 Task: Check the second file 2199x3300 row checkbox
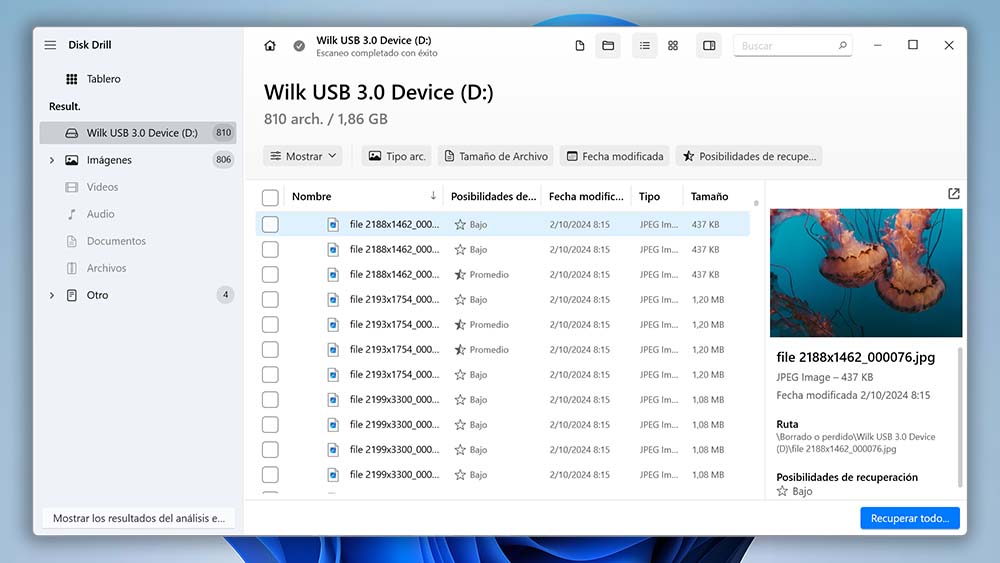point(270,425)
